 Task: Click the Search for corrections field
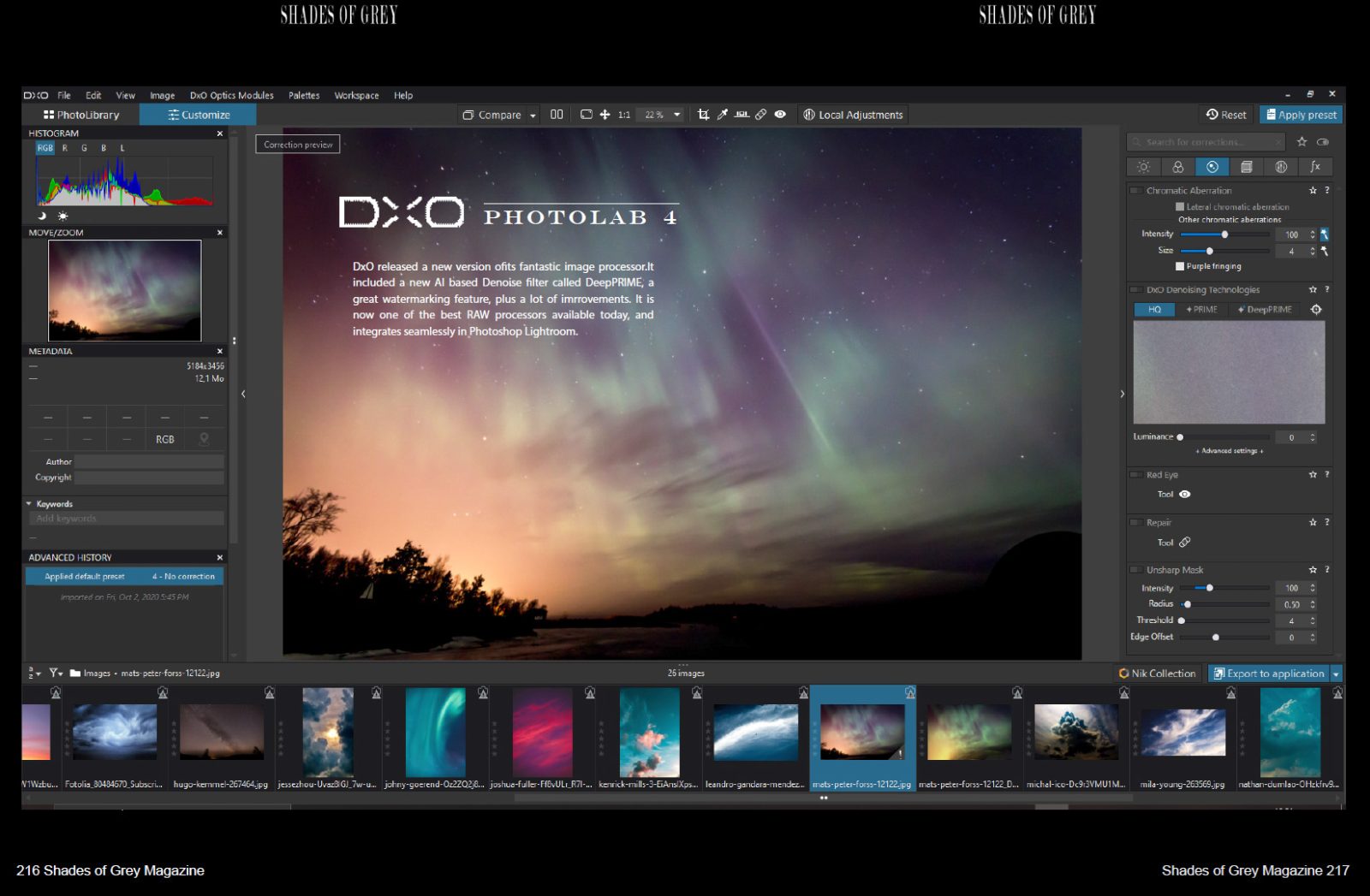[x=1206, y=142]
